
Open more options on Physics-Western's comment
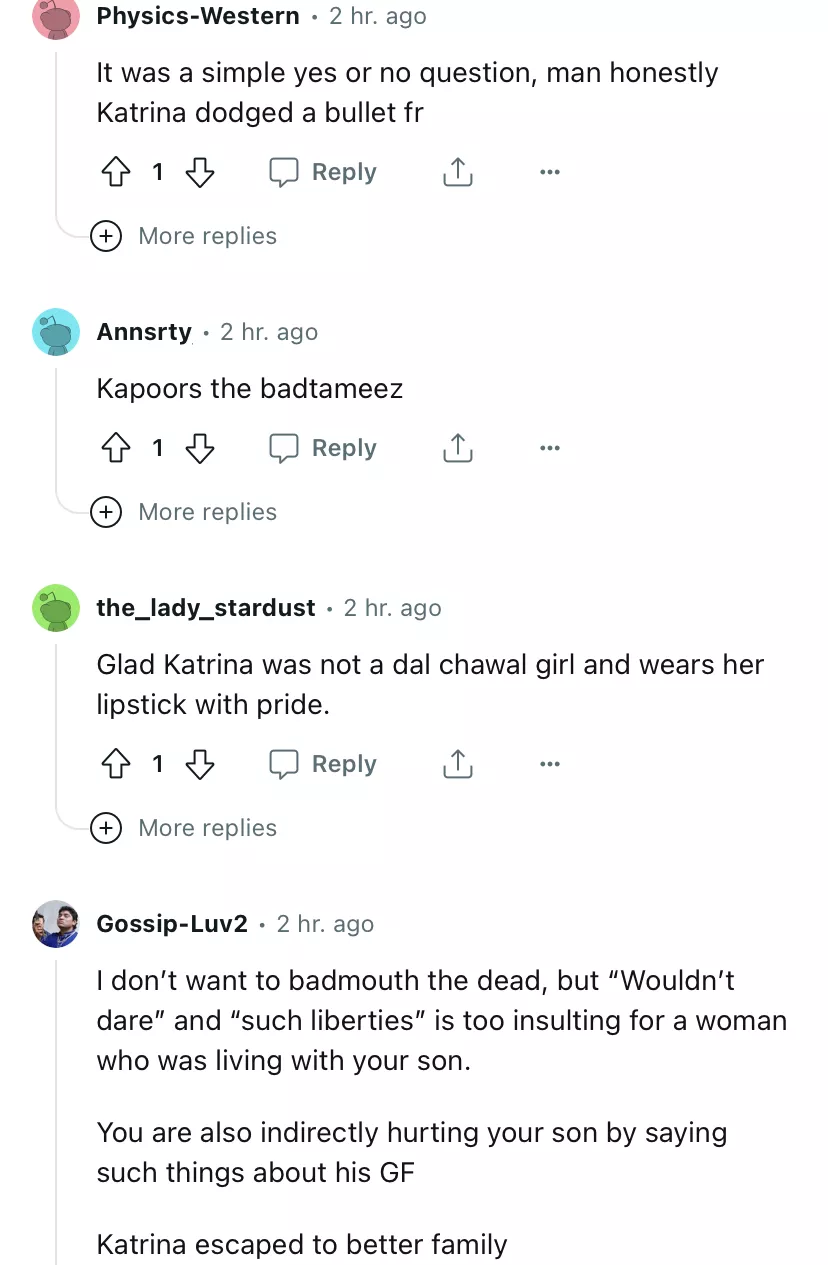point(549,173)
